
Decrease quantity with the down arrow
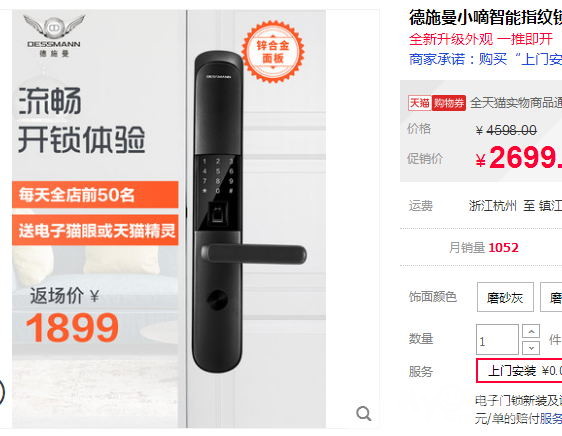click(531, 348)
